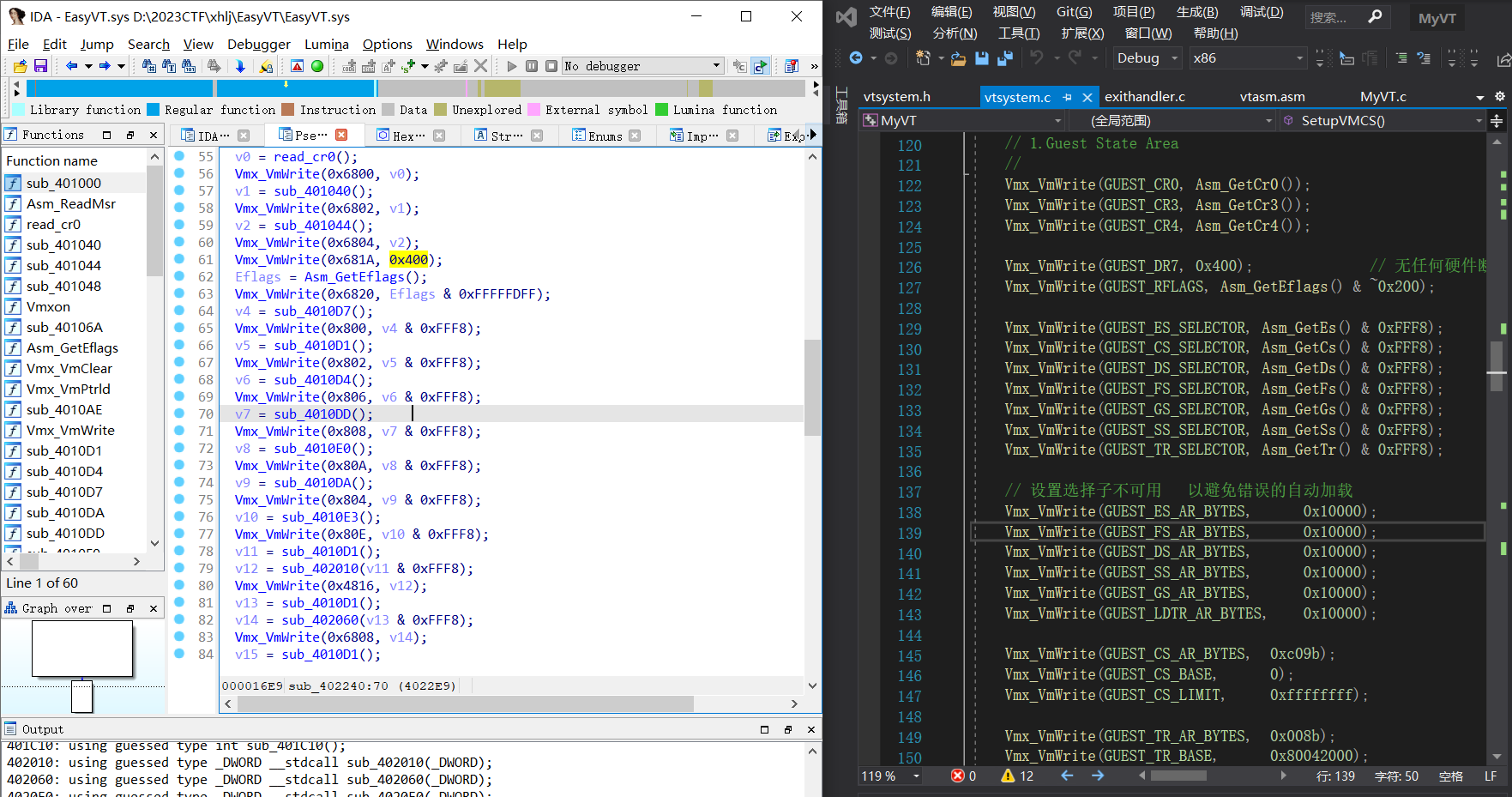1512x797 pixels.
Task: Open the Debug configuration dropdown
Action: [x=1175, y=58]
